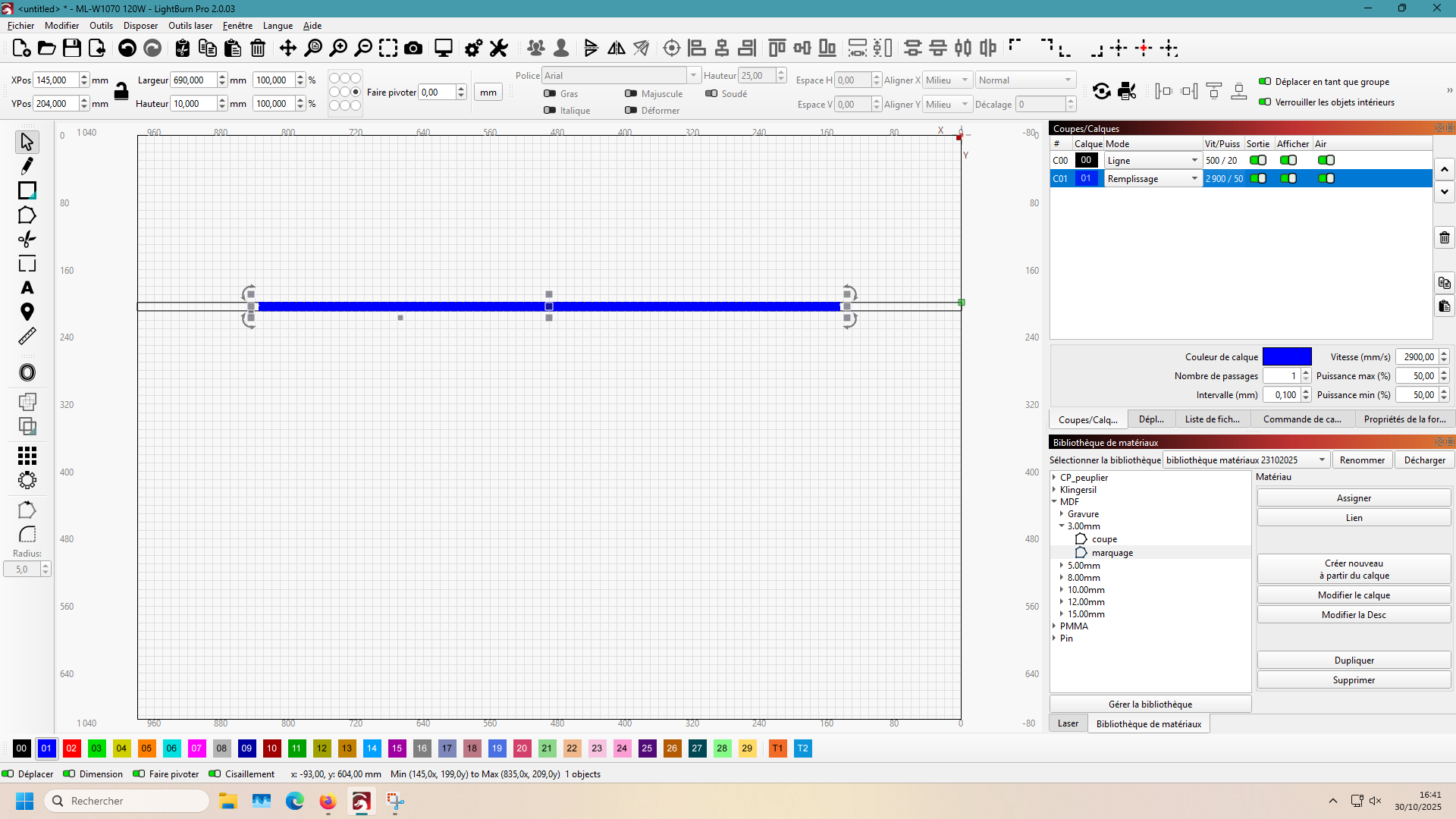This screenshot has width=1456, height=819.
Task: Choose the Measure ruler tool
Action: pyautogui.click(x=27, y=336)
